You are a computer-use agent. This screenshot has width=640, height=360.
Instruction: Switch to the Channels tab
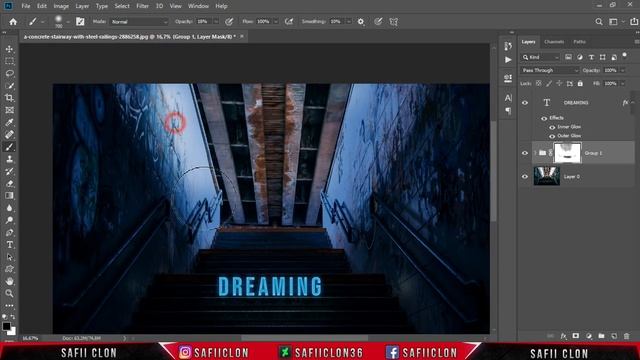pyautogui.click(x=554, y=42)
